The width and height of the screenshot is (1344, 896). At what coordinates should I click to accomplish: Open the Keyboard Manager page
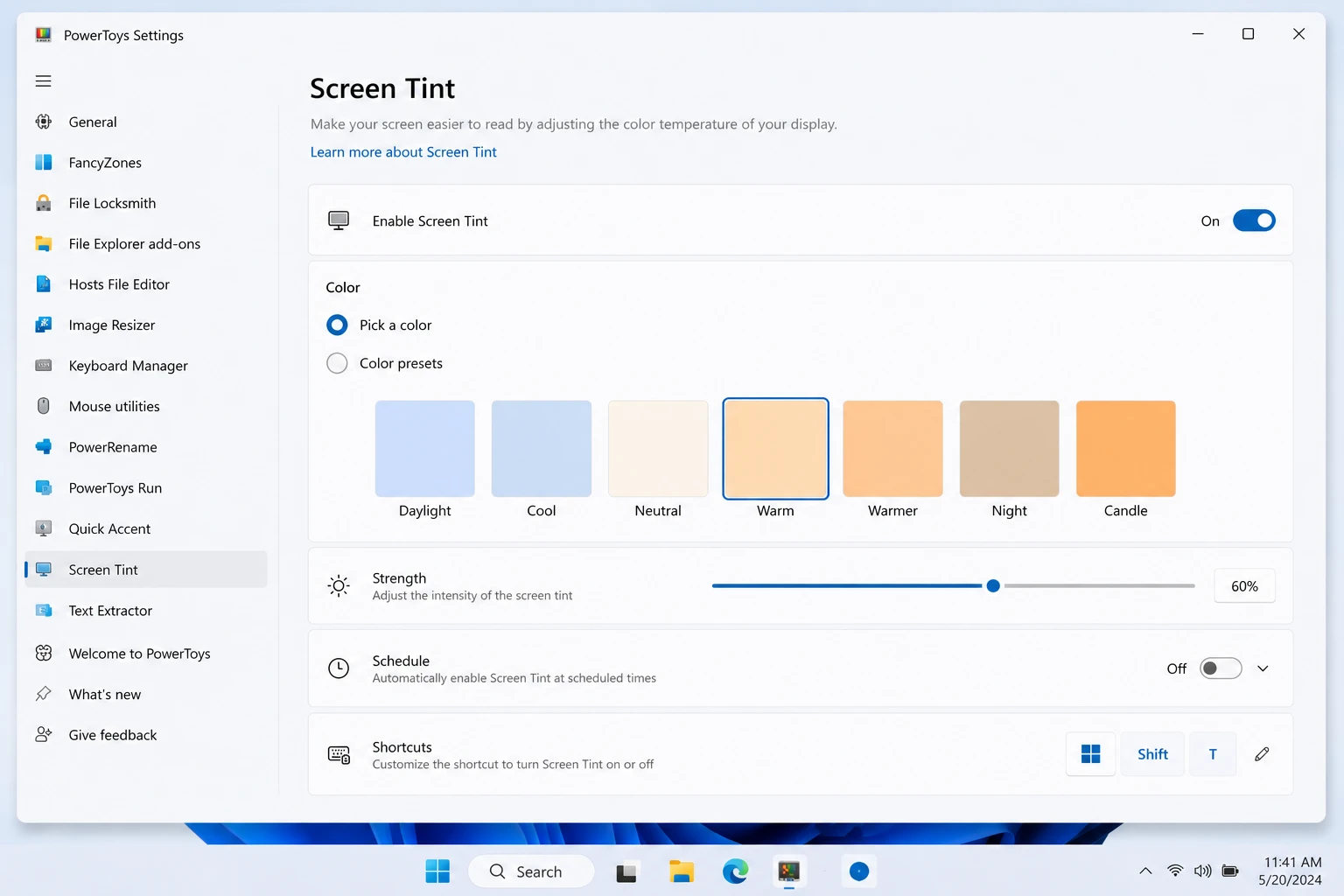(146, 366)
